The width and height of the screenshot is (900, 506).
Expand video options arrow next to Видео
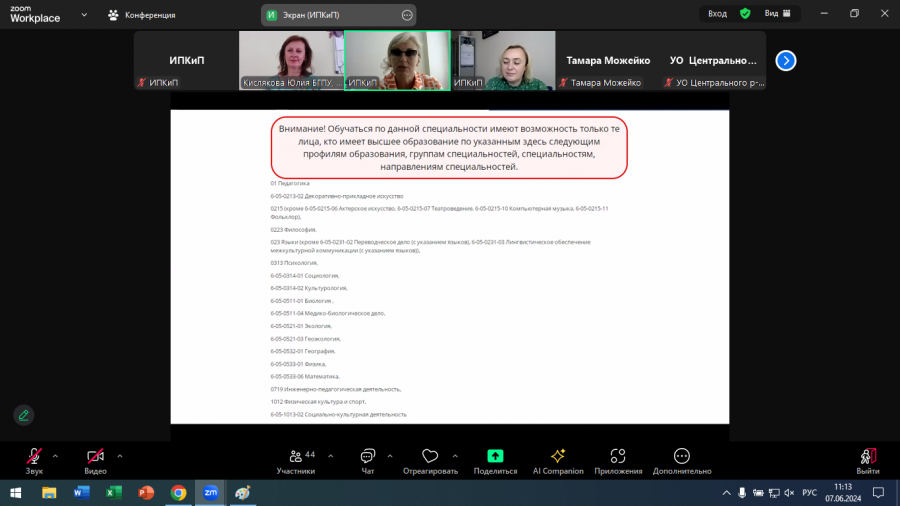[120, 457]
